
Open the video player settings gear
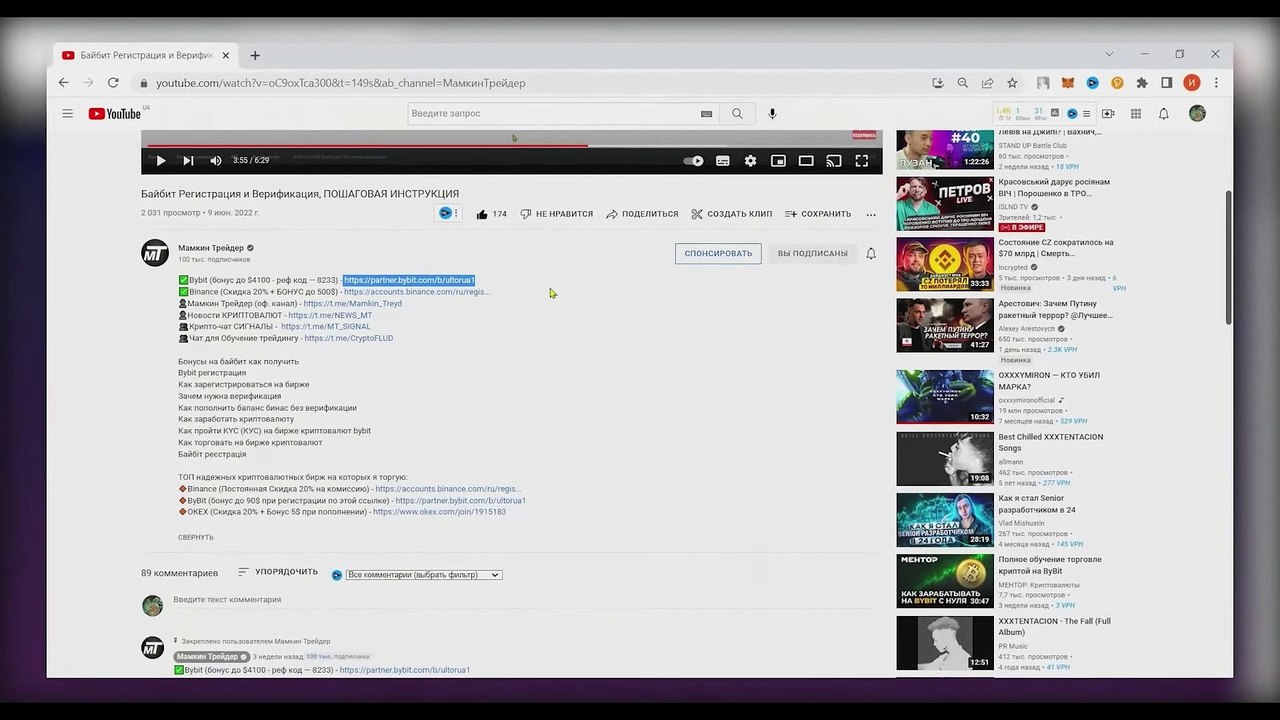tap(750, 161)
